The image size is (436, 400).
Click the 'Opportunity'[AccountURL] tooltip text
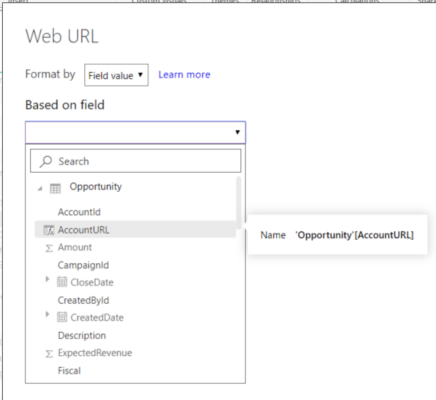click(354, 235)
